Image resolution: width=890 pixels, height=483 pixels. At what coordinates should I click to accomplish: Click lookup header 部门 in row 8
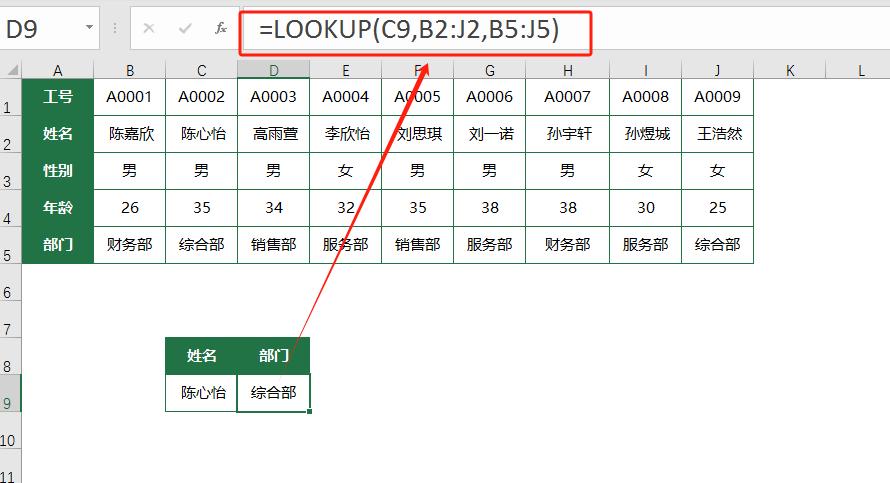click(274, 356)
